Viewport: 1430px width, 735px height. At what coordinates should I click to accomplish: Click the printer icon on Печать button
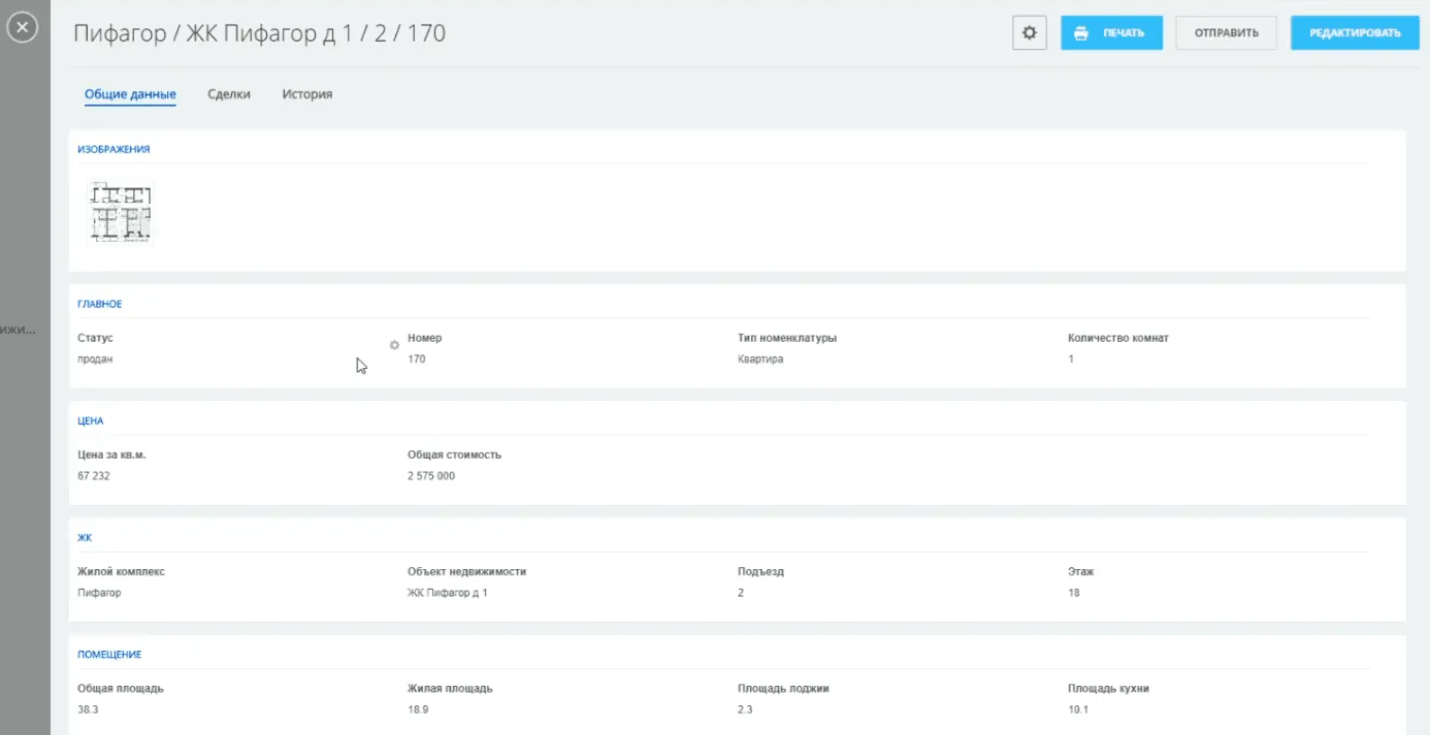tap(1081, 33)
